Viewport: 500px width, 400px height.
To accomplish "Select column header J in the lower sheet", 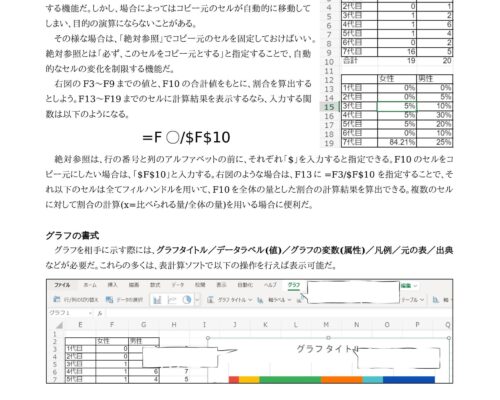I will [x=235, y=325].
